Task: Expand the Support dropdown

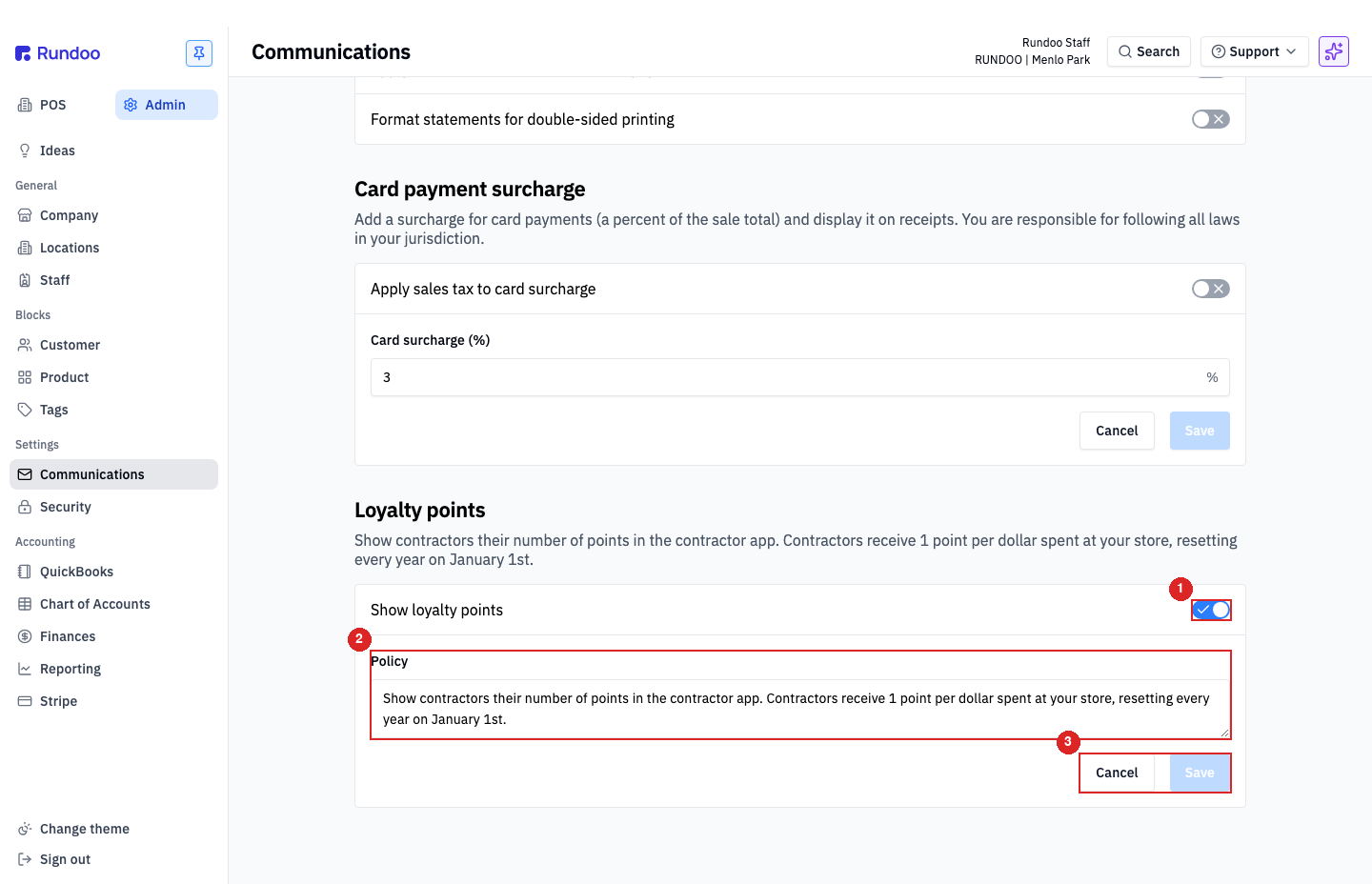Action: click(1255, 51)
